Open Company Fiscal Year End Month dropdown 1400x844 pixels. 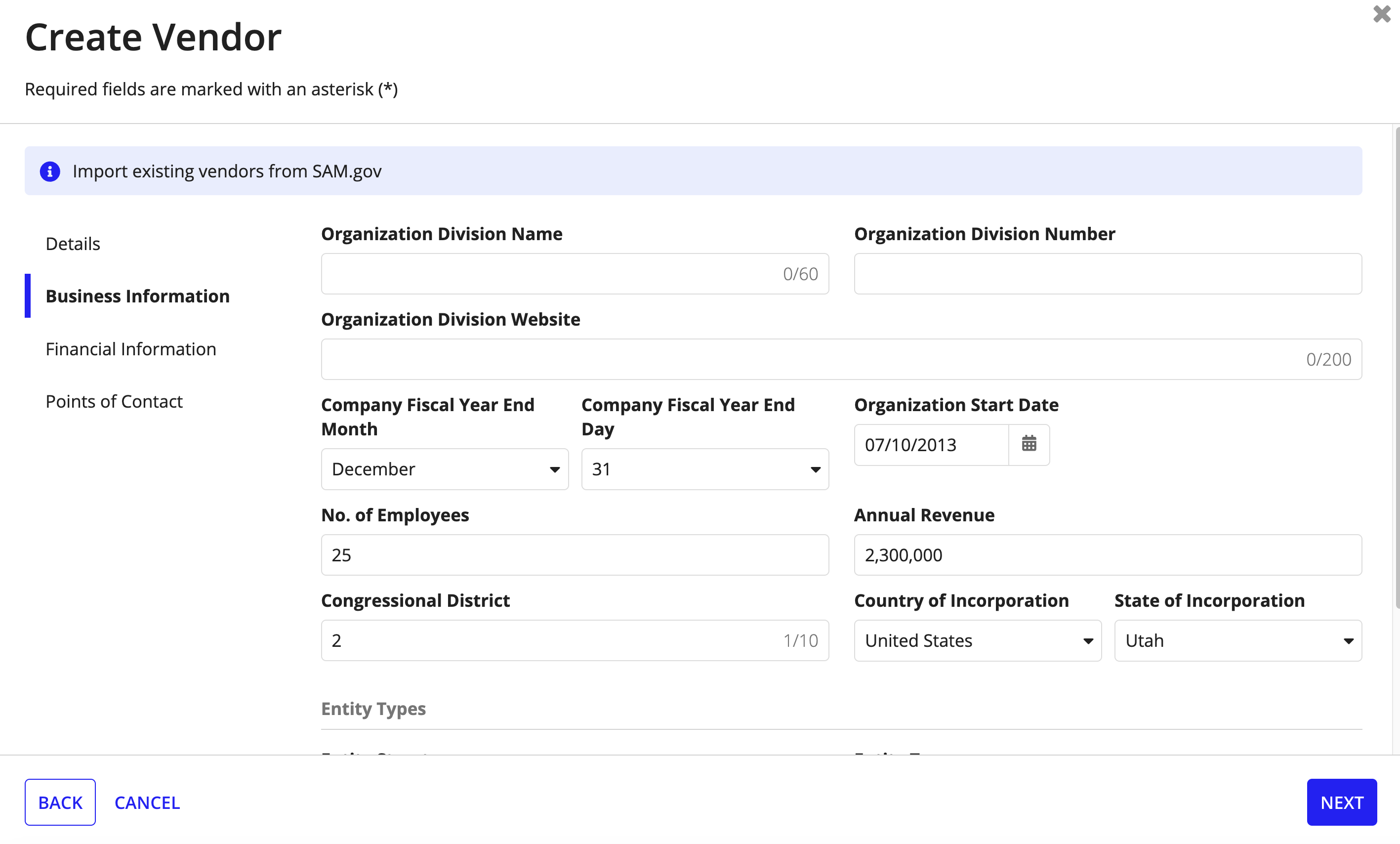pos(445,469)
